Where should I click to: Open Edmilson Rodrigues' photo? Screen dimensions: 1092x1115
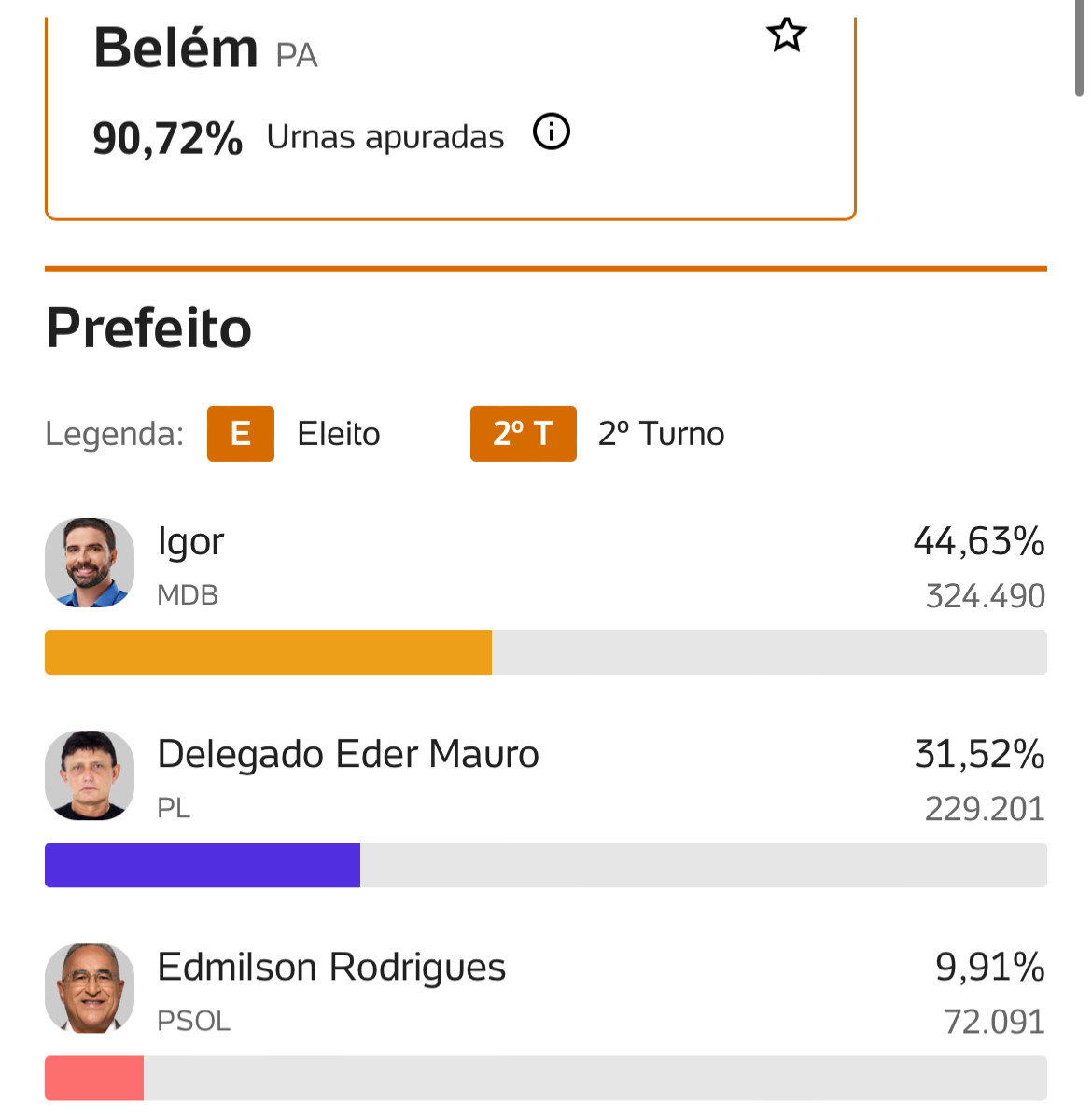tap(90, 988)
